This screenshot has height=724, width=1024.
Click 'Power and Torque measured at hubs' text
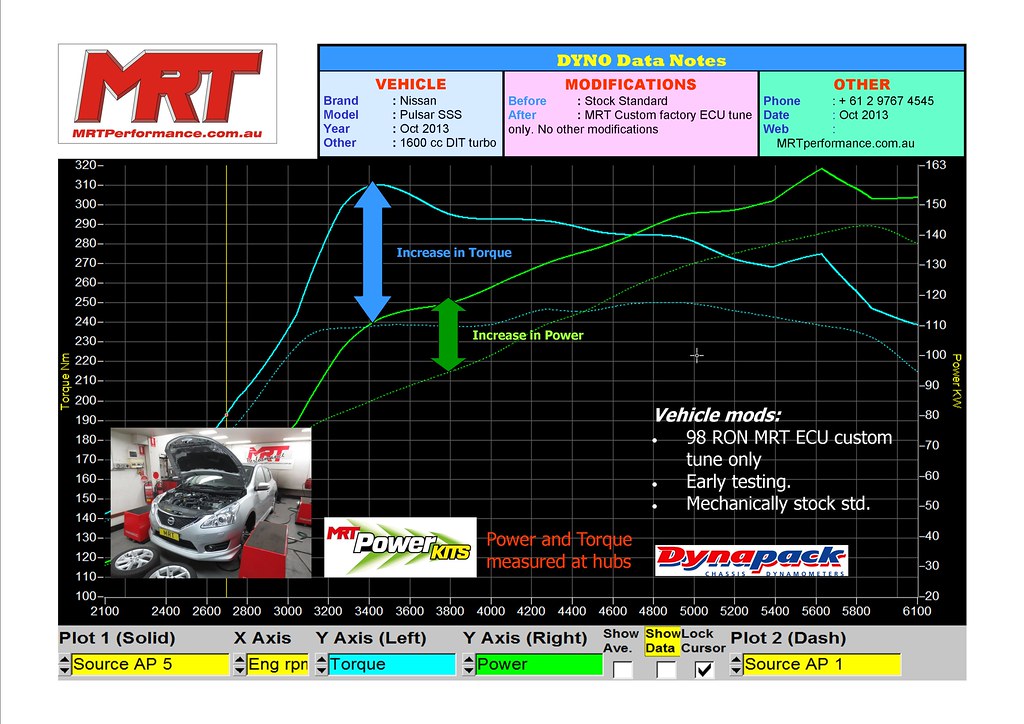click(x=559, y=550)
